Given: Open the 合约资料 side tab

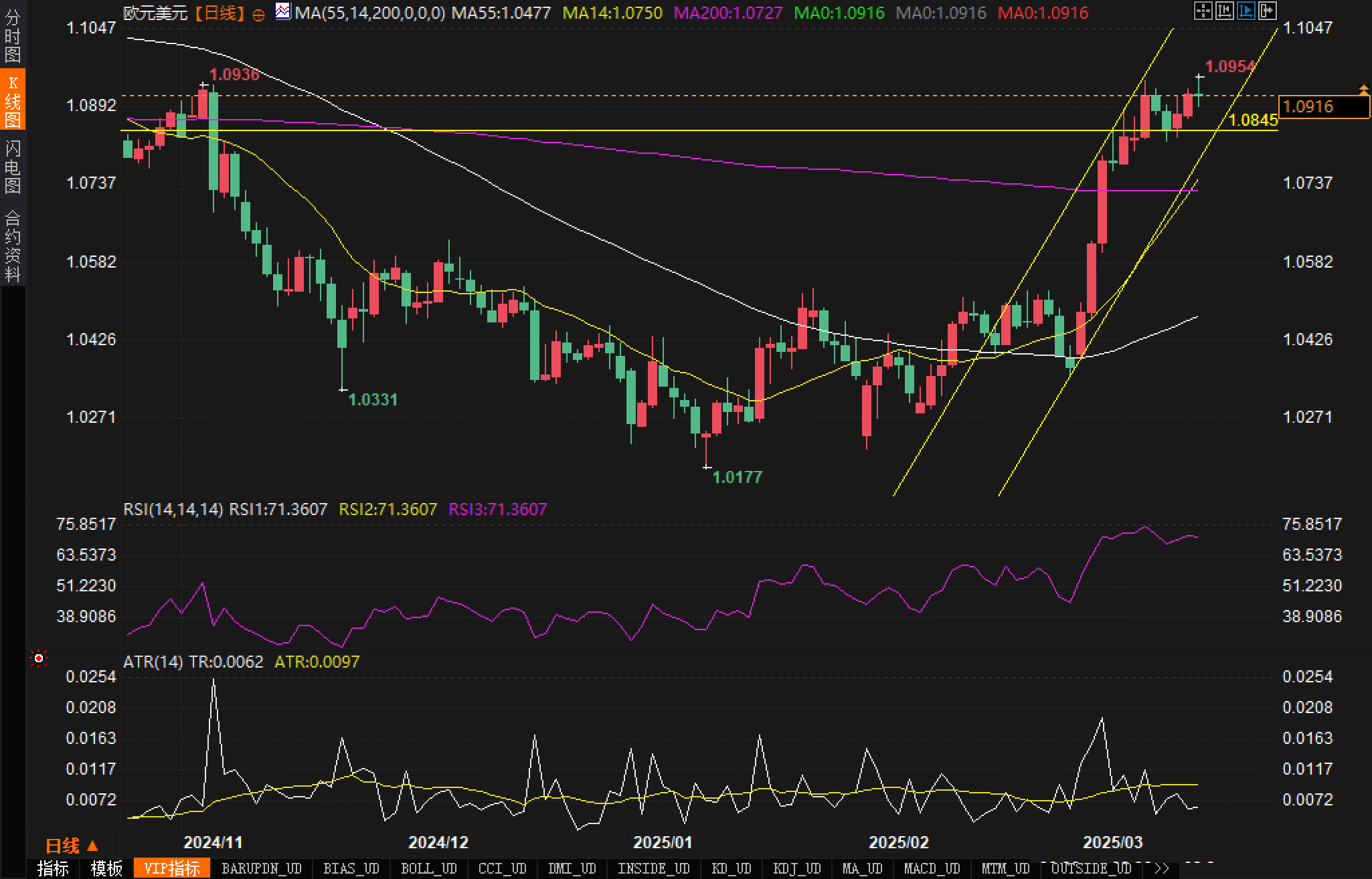Looking at the screenshot, I should [13, 245].
